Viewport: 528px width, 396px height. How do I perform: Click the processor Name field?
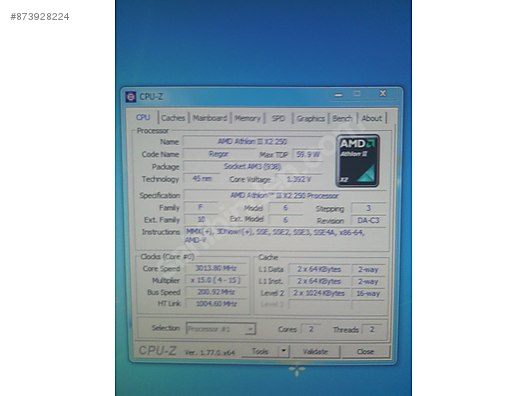pos(253,141)
